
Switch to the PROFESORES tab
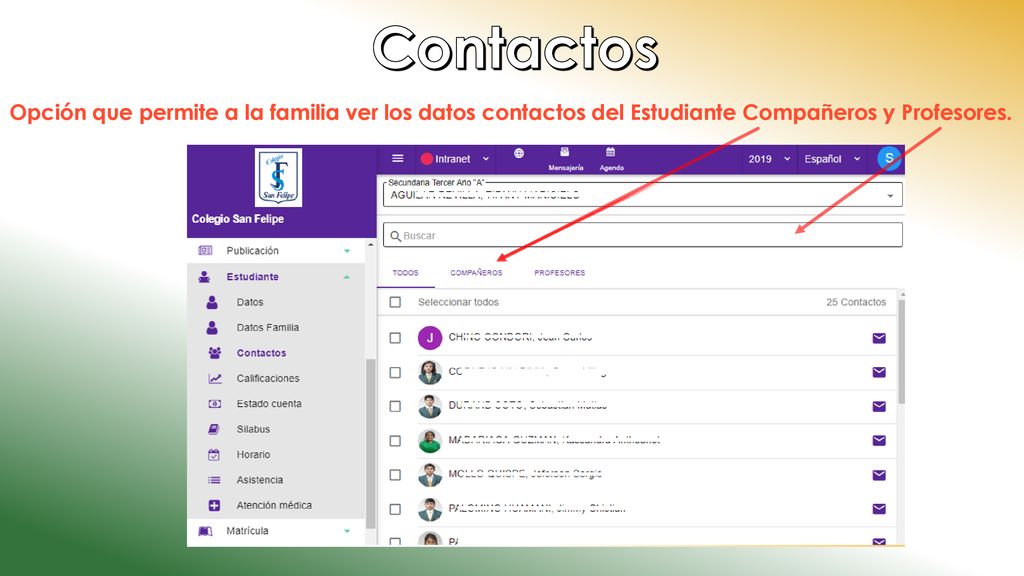click(x=560, y=273)
